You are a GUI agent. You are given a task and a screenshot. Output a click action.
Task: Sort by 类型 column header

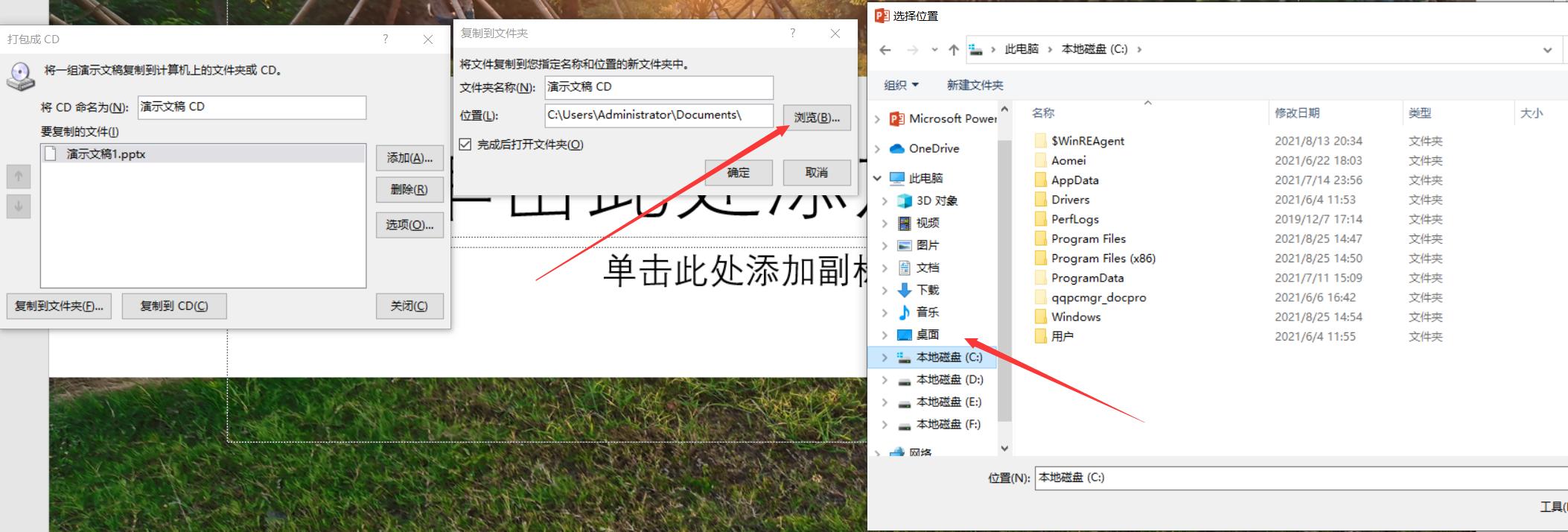click(1420, 113)
